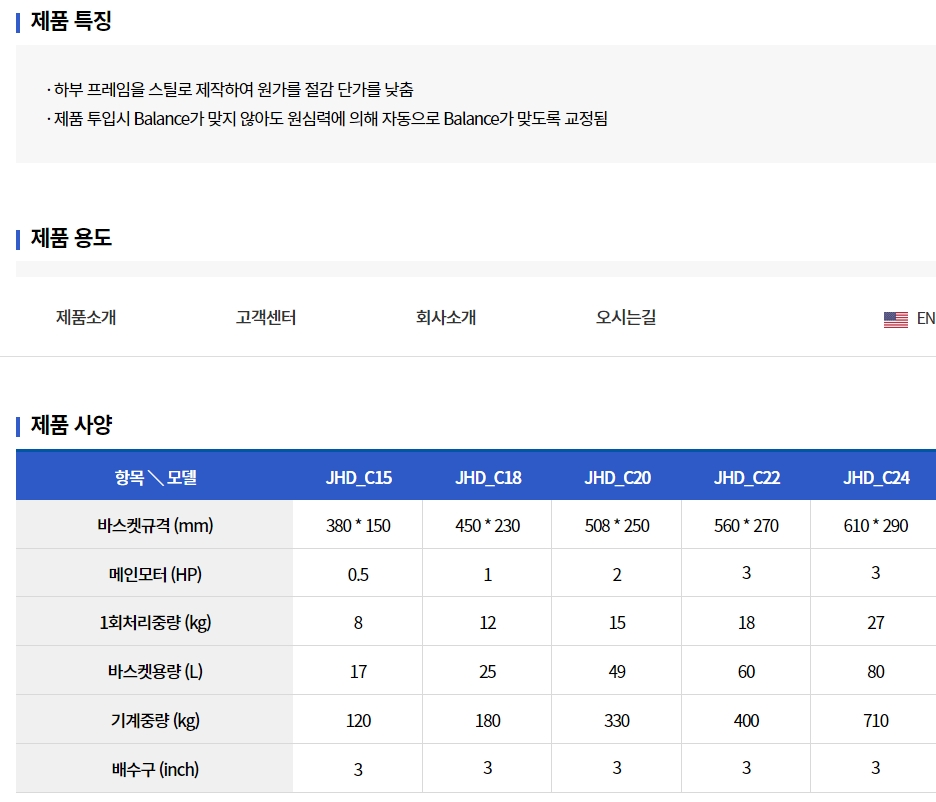The width and height of the screenshot is (936, 802).
Task: Click the 508 * 250 cell
Action: tap(617, 525)
